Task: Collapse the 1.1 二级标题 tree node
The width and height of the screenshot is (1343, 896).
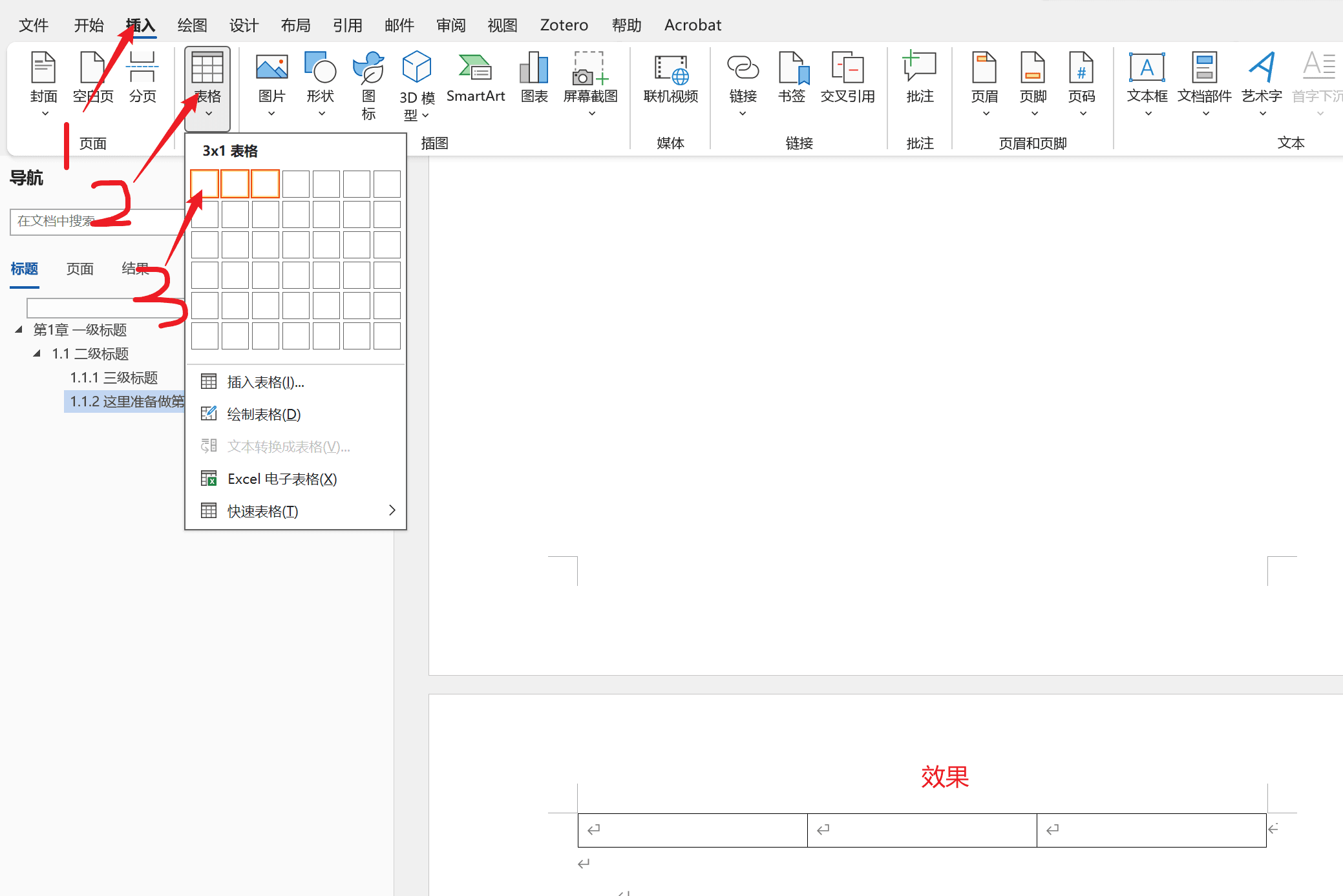Action: click(37, 353)
